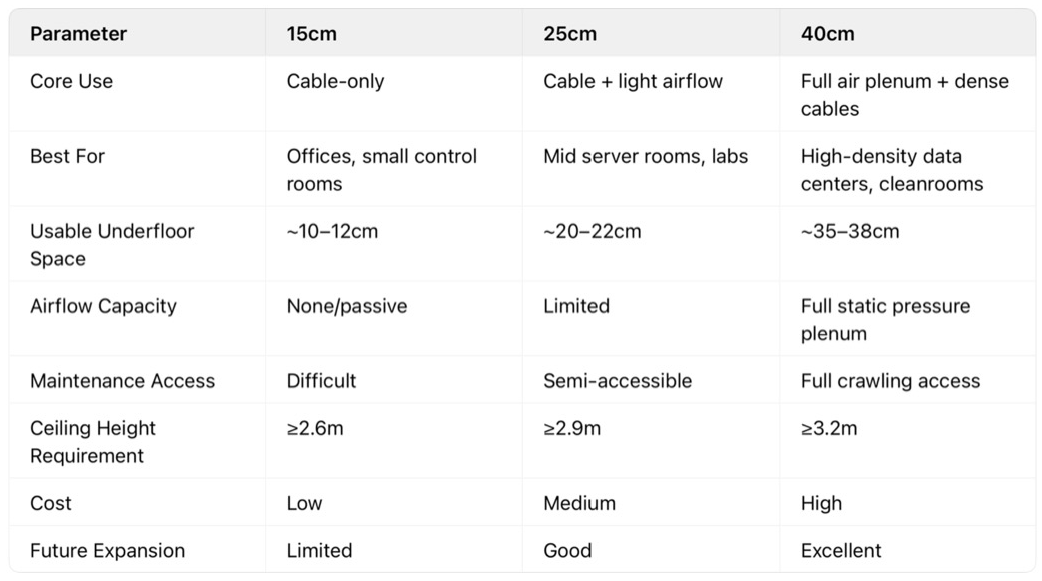1042x581 pixels.
Task: Click the Cable + light airflow cell
Action: coord(632,81)
